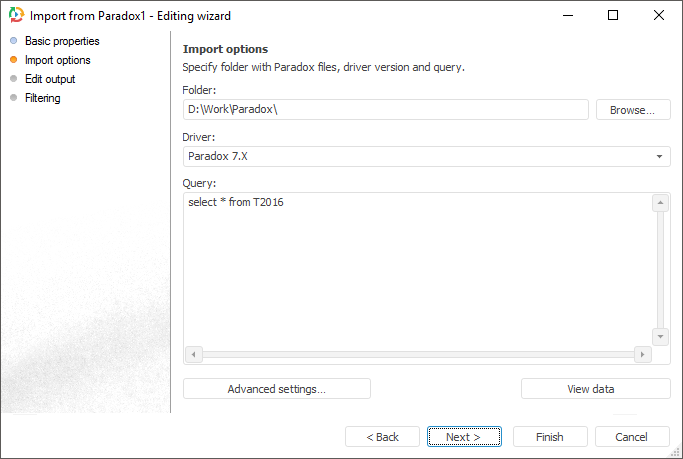Screen dimensions: 683x459
Task: Click in the Query text area
Action: (416, 270)
